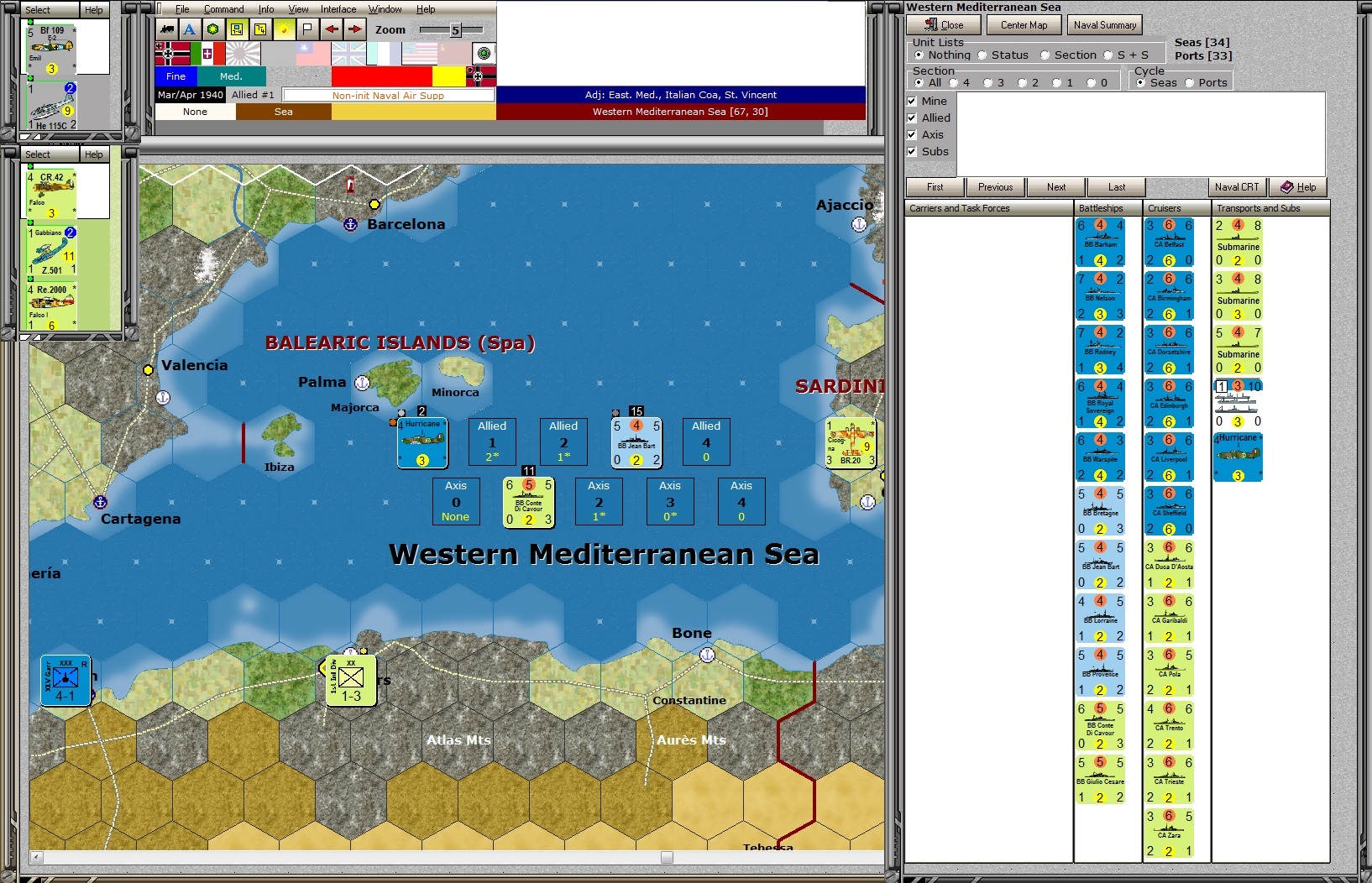Select Nothing radio in Unit Lists
Screen dimensions: 1372x883
point(919,55)
